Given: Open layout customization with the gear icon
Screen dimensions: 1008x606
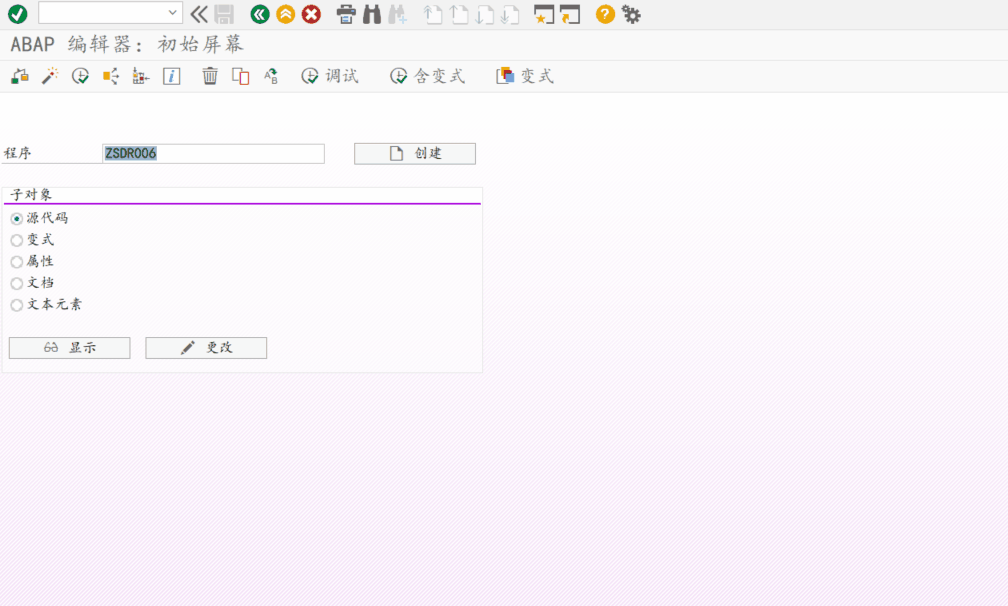Looking at the screenshot, I should [x=631, y=14].
